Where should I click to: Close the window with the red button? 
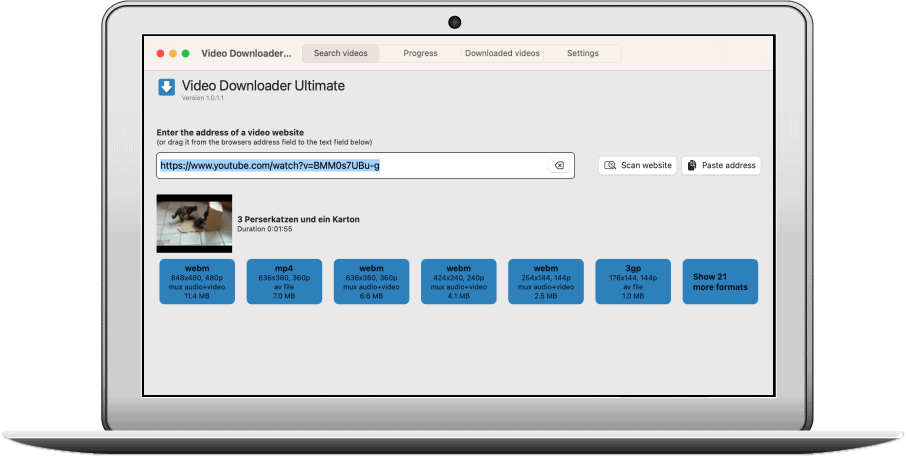(160, 53)
